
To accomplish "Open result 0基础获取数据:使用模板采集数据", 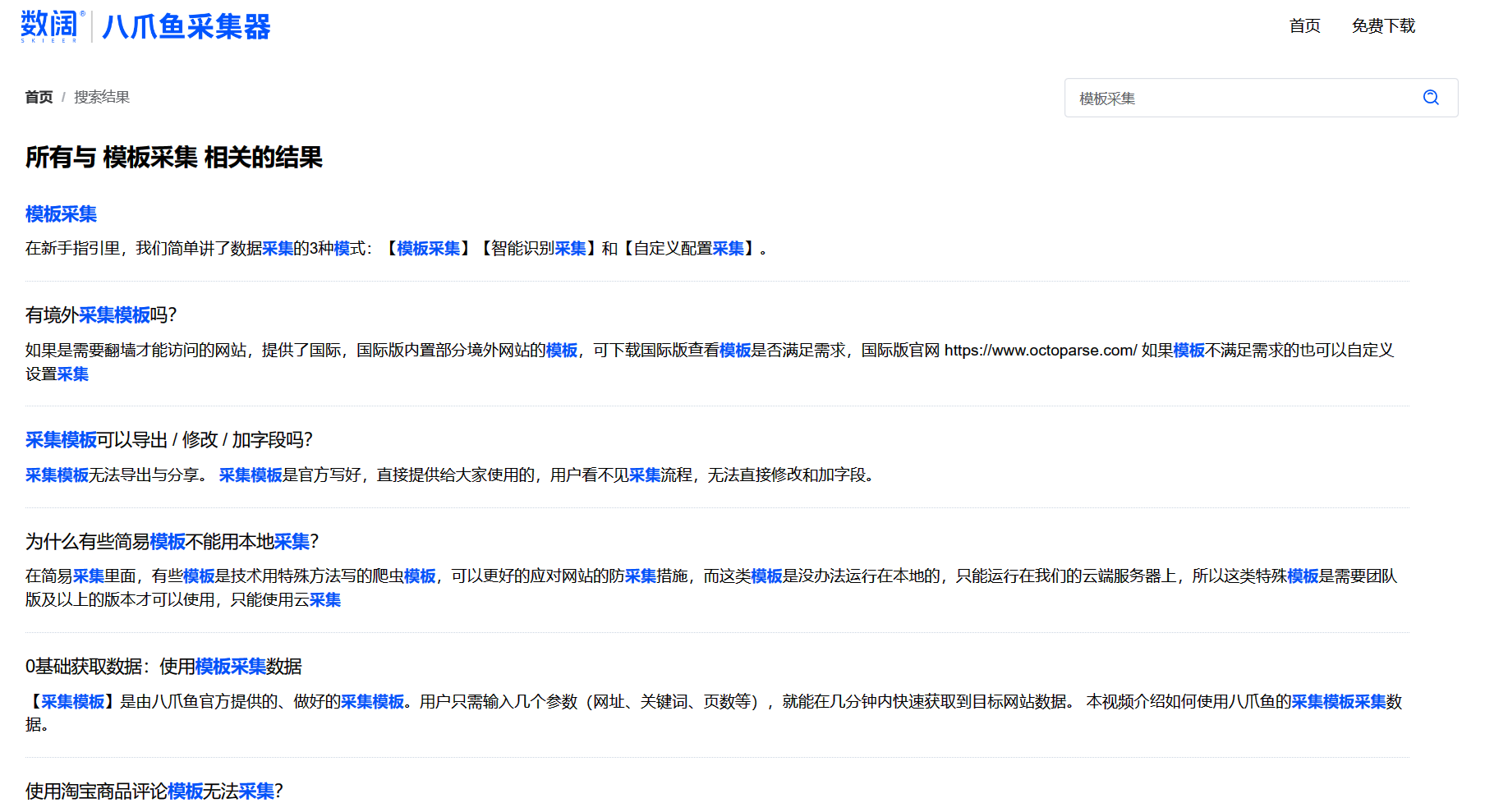I will 163,667.
